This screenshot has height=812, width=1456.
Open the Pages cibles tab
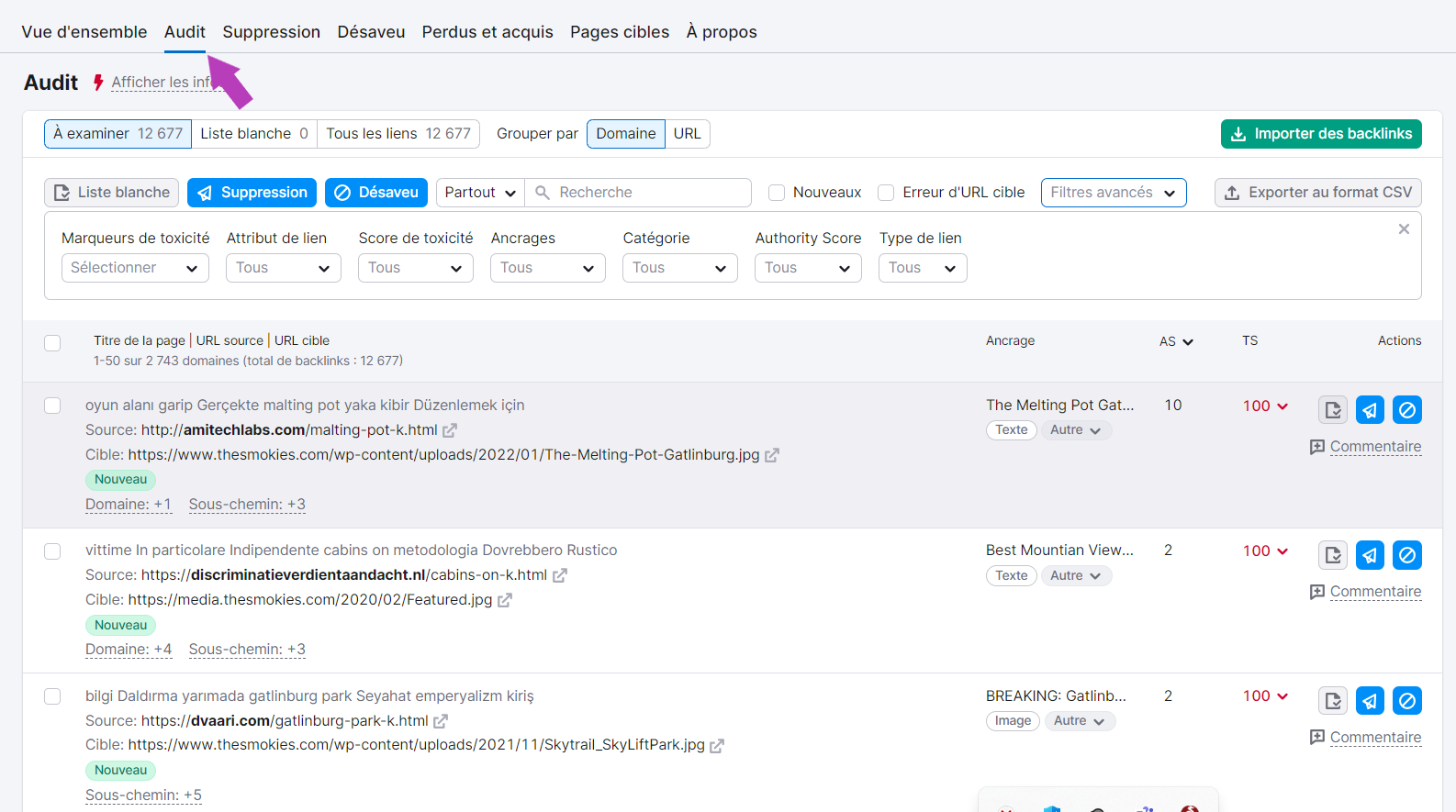pos(620,32)
